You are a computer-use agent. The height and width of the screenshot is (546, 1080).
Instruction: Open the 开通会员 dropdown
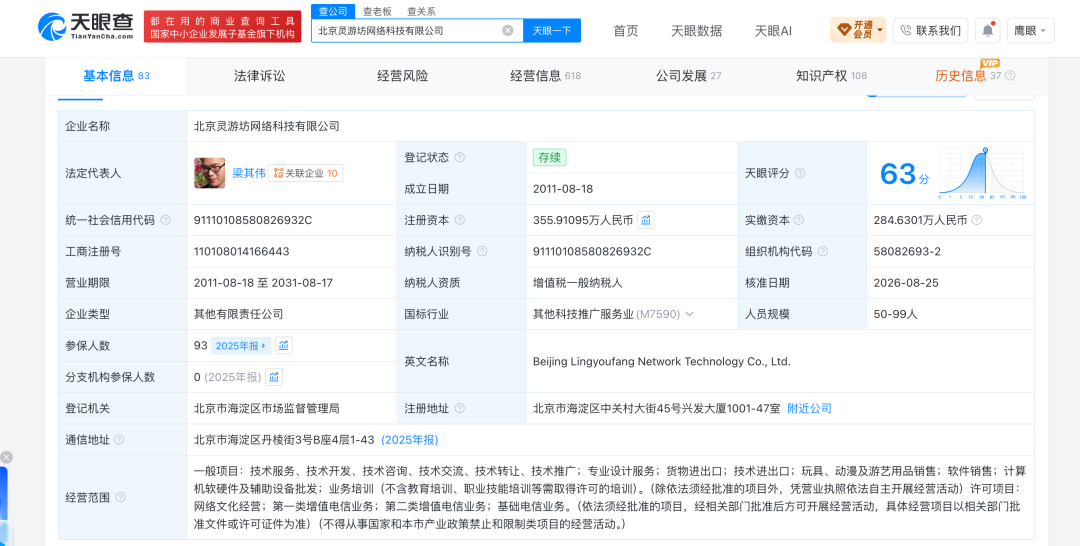click(x=858, y=30)
